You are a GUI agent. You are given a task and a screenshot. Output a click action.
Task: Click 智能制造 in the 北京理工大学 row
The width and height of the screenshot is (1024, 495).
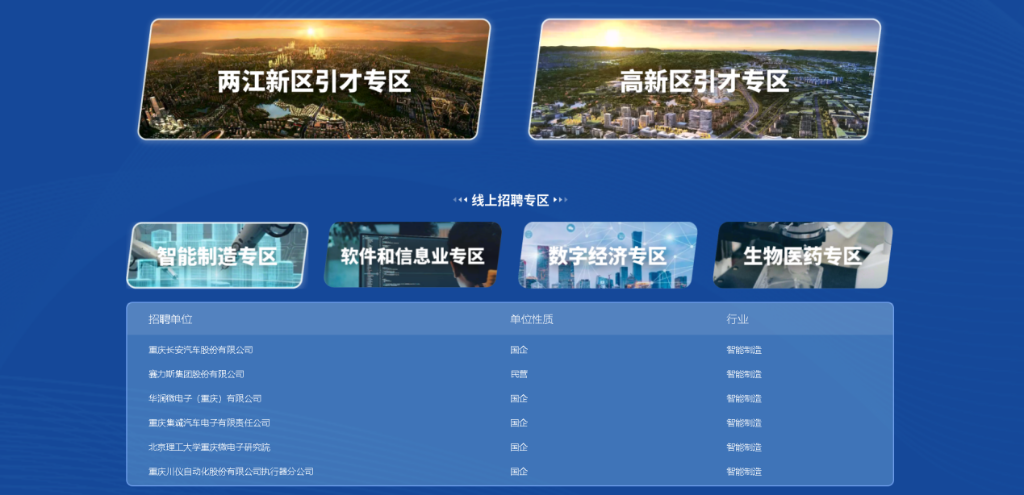click(743, 447)
